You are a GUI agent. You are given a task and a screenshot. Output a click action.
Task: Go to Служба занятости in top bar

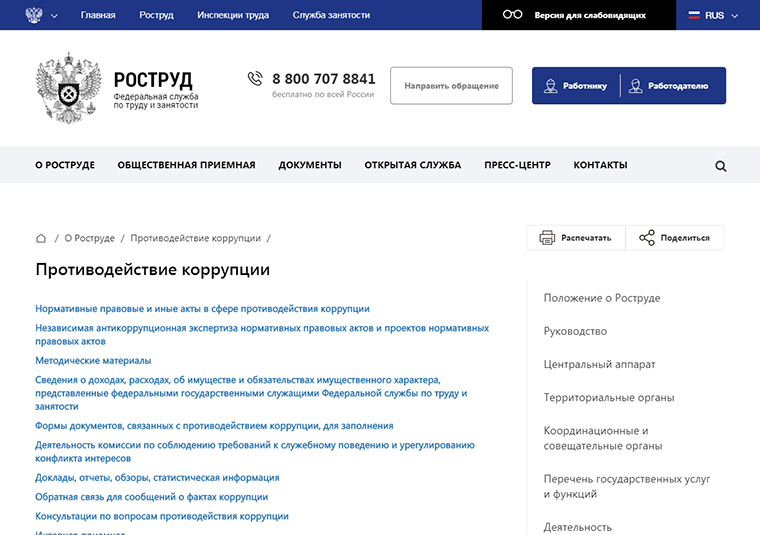point(331,15)
